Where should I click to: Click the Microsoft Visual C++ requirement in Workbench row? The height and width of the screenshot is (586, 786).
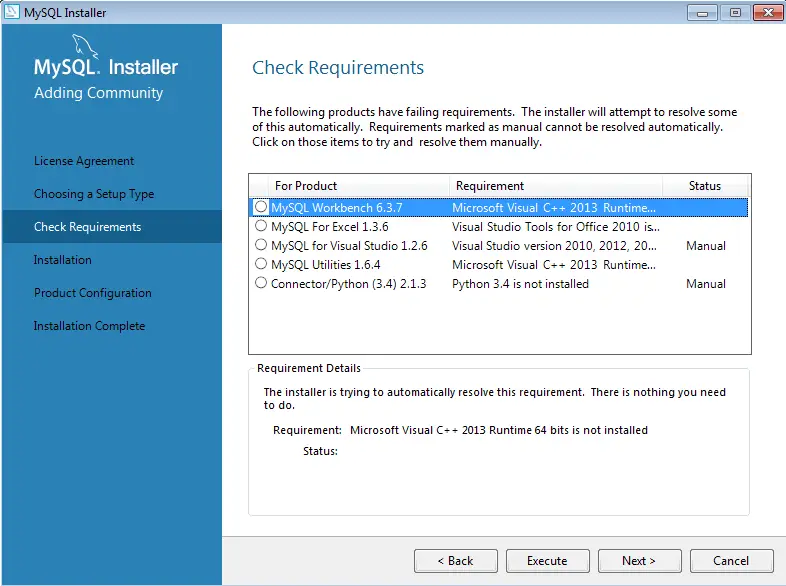click(553, 208)
